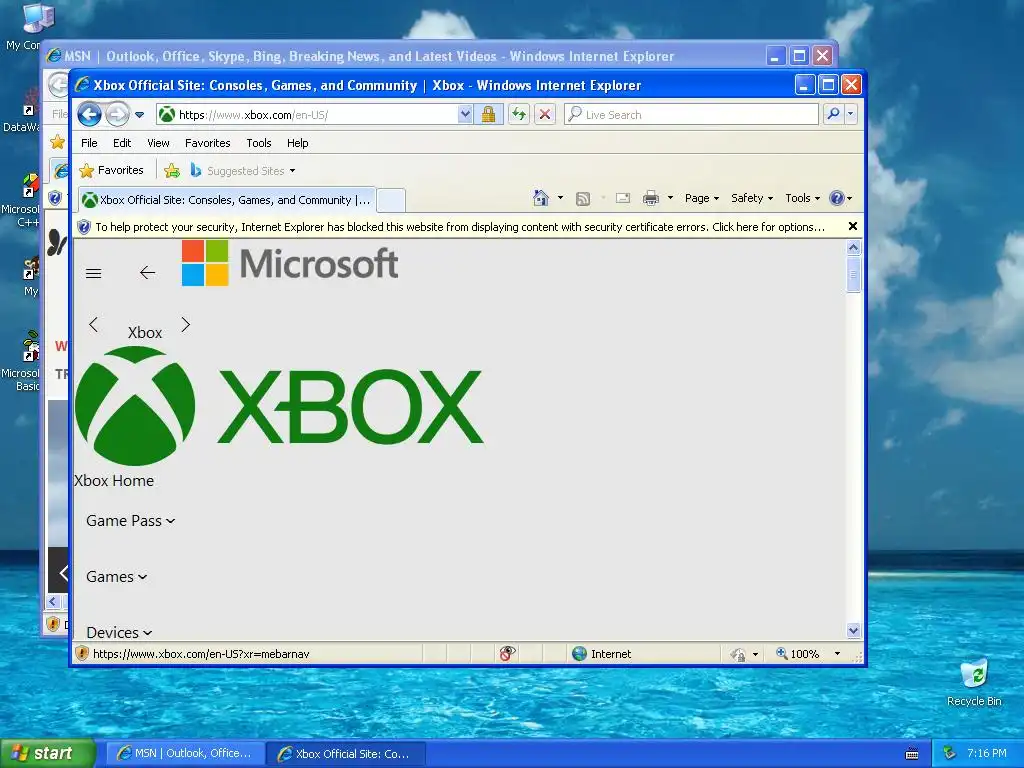This screenshot has height=768, width=1024.
Task: Click the on-screen keyboard tray icon
Action: click(x=912, y=754)
